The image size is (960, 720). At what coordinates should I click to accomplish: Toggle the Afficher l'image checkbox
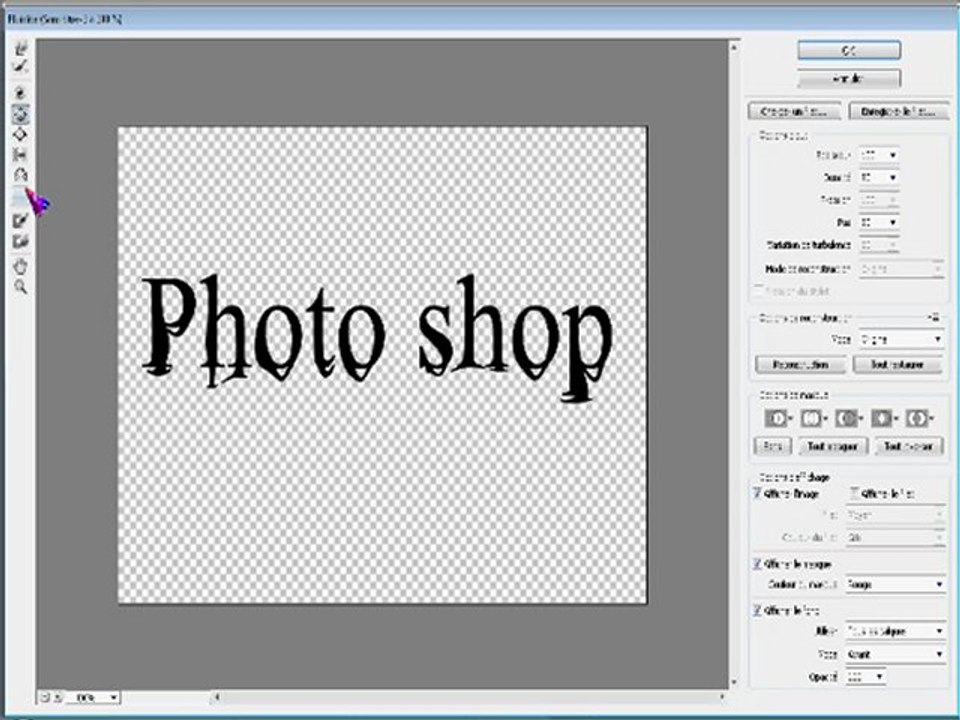[757, 493]
